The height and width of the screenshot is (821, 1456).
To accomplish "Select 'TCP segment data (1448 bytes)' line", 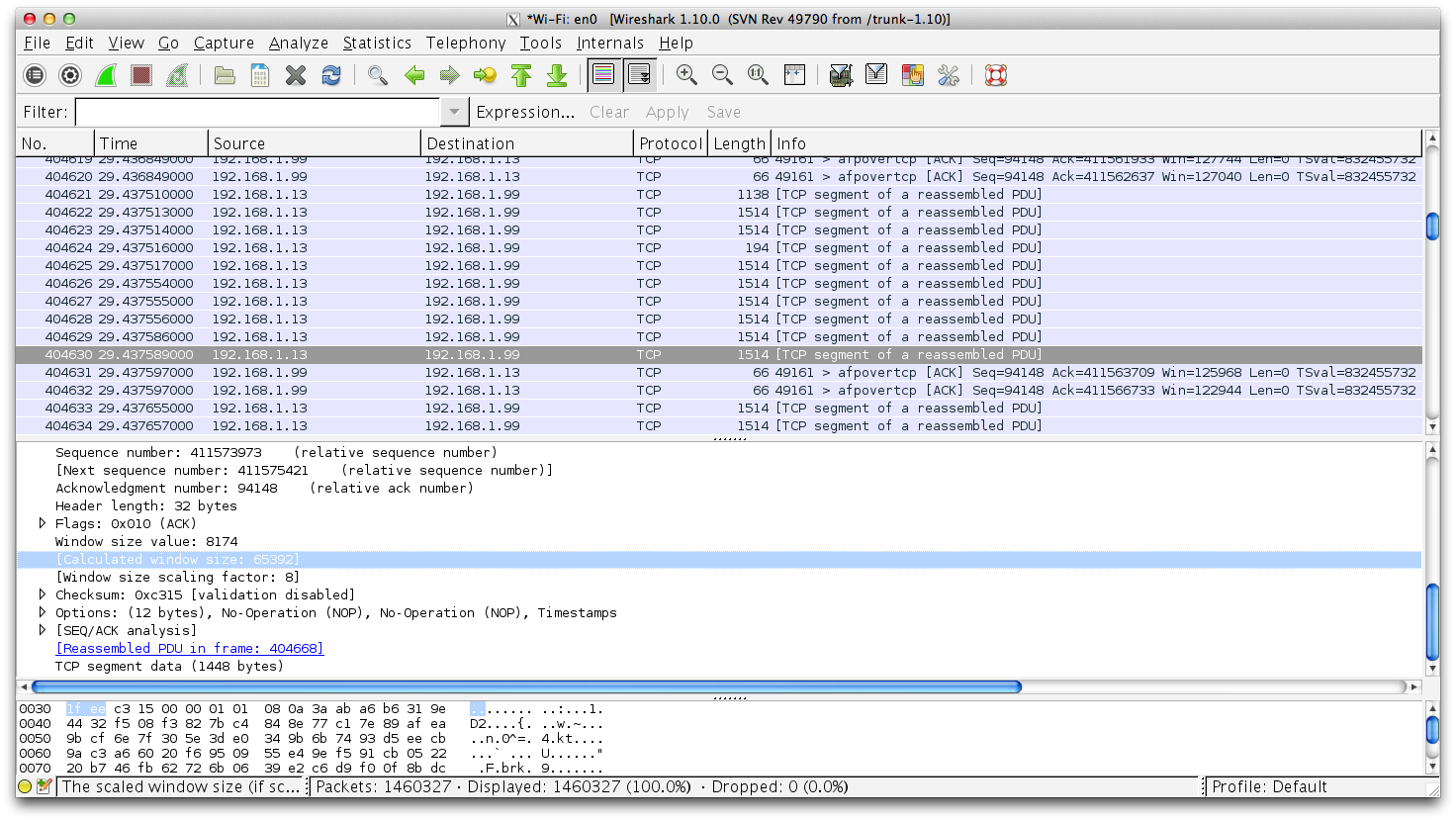I will tap(169, 666).
